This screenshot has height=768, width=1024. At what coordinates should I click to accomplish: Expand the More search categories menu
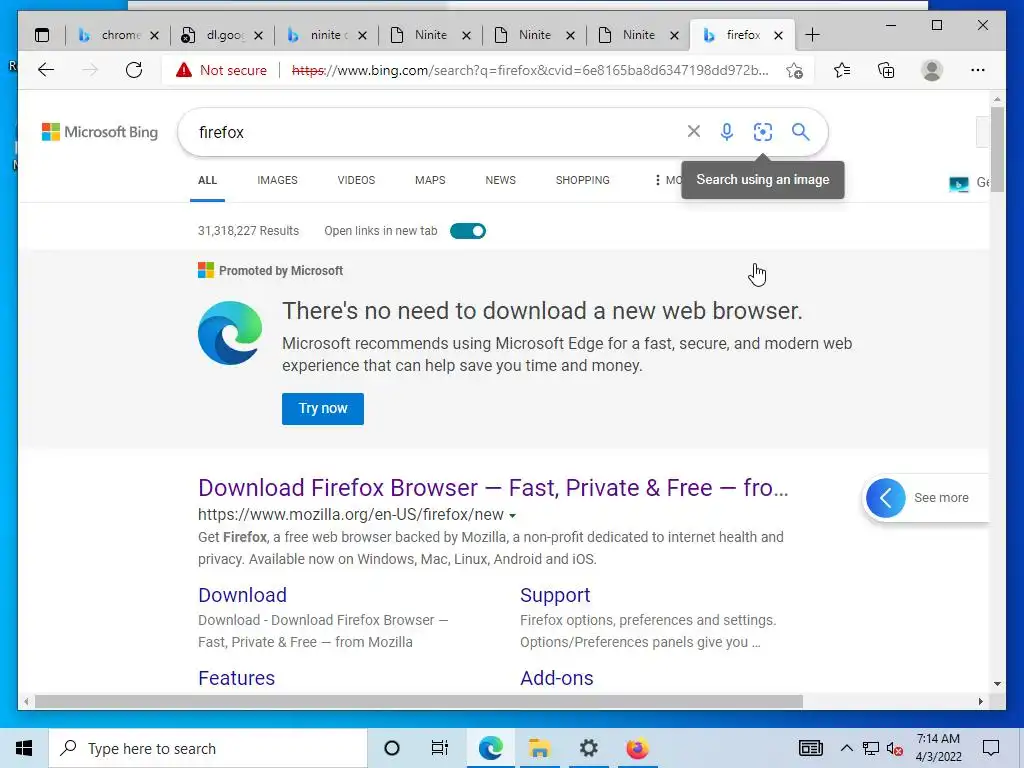pos(667,180)
